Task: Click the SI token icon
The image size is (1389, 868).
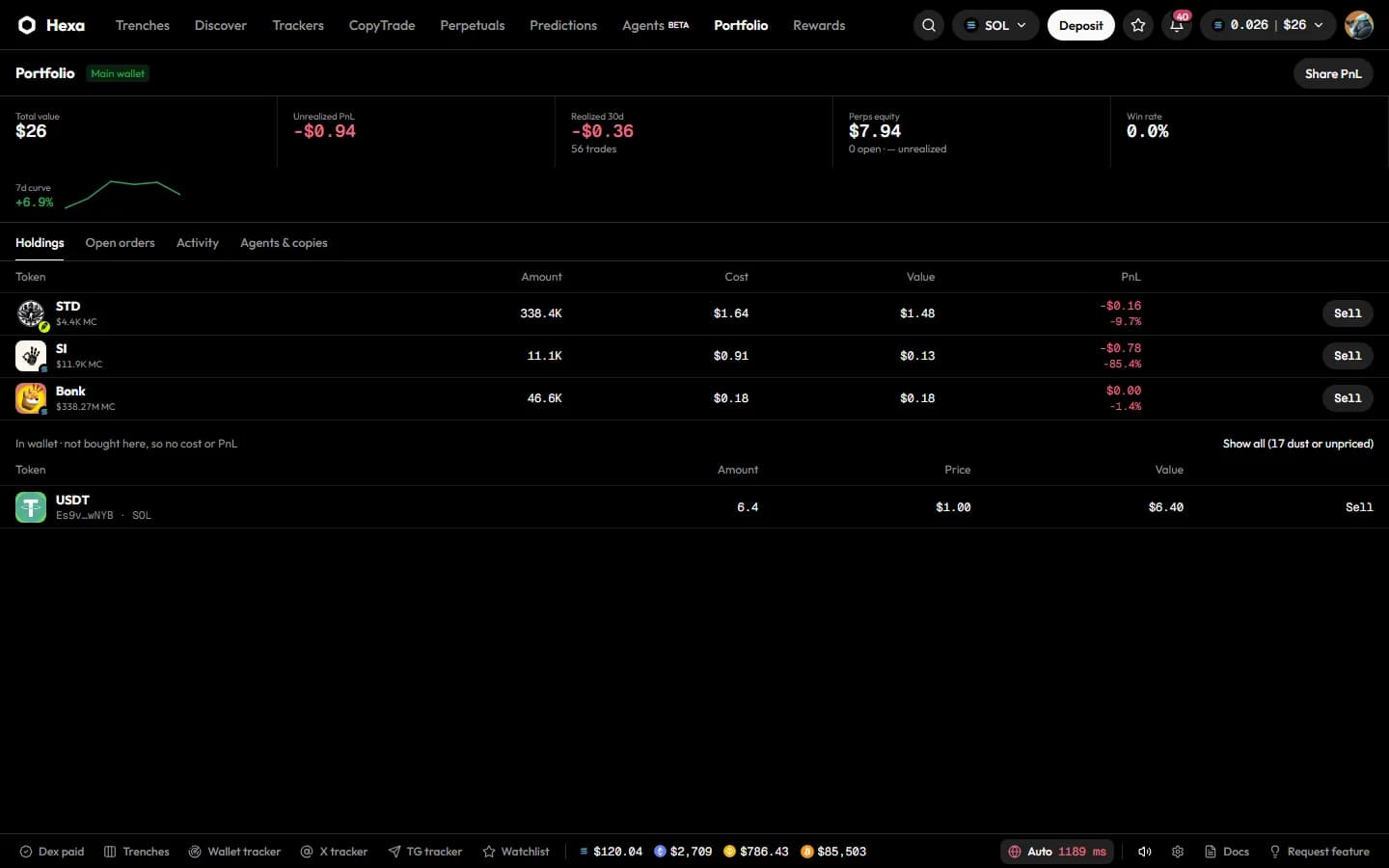Action: [x=31, y=356]
